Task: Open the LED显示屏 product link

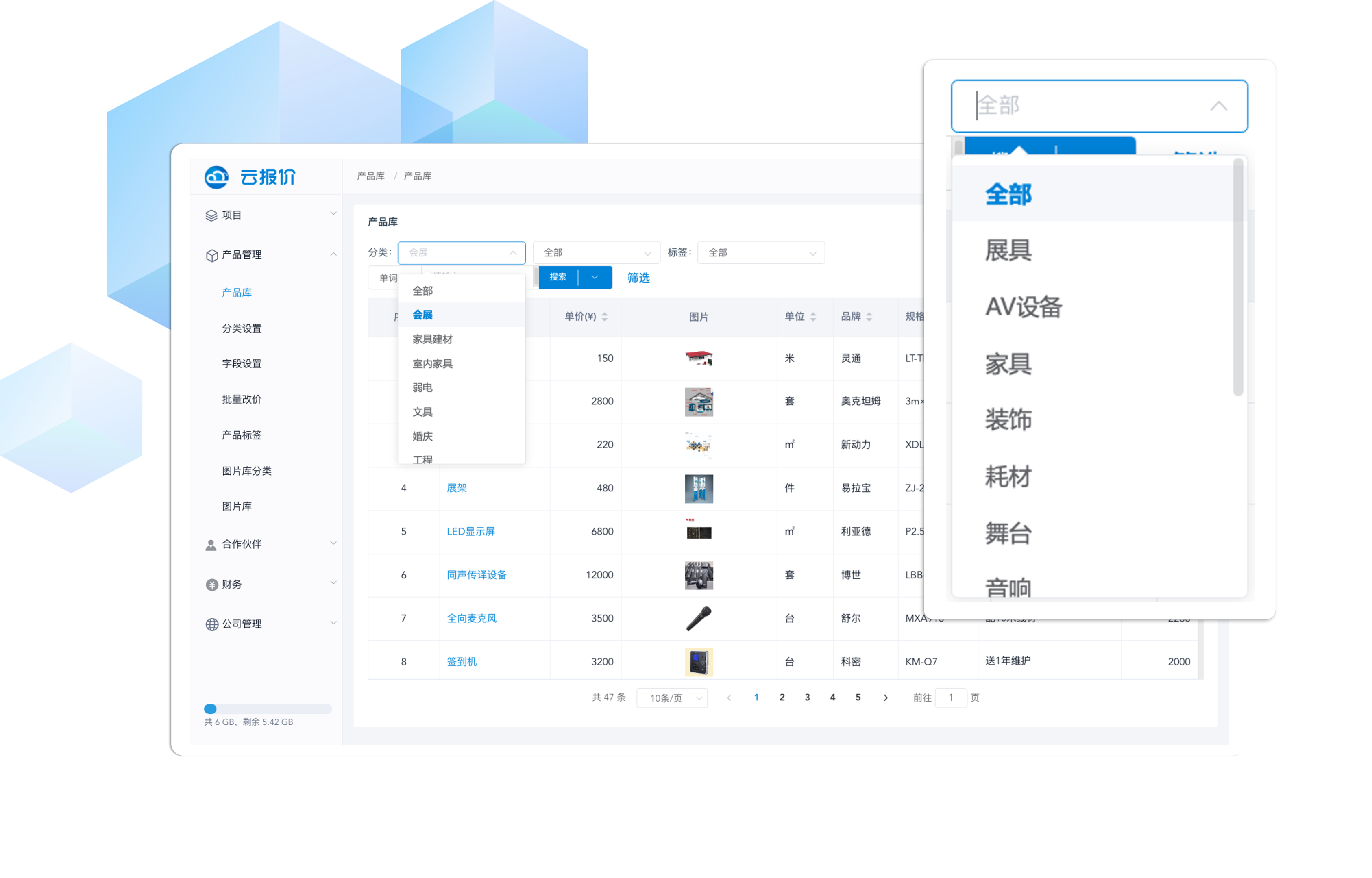Action: pos(470,531)
